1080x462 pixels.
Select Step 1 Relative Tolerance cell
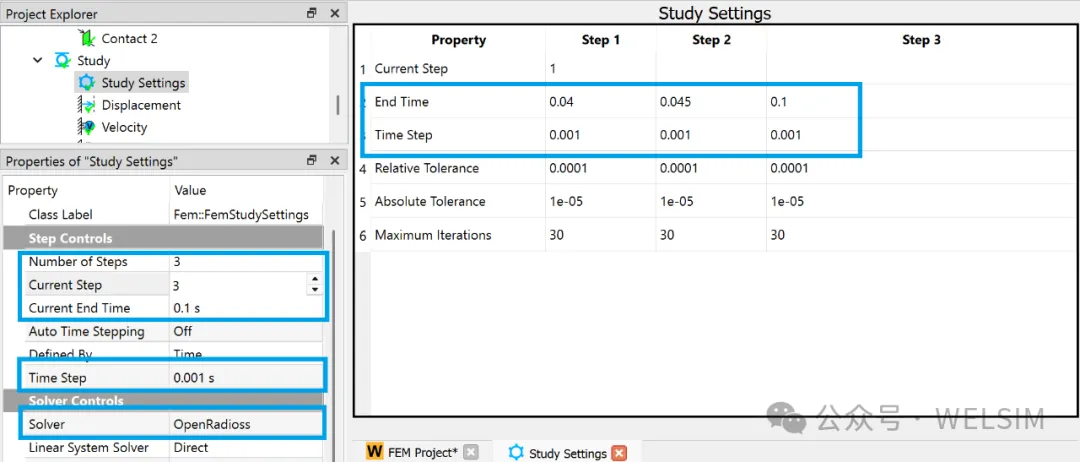point(601,168)
